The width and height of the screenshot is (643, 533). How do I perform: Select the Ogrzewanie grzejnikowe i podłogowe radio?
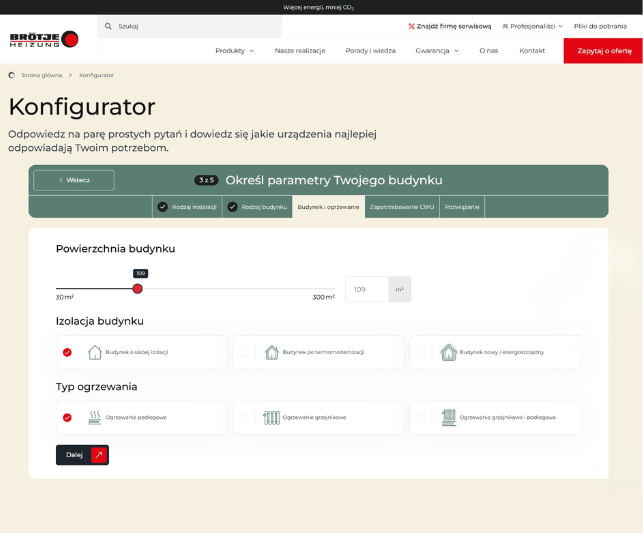click(421, 417)
